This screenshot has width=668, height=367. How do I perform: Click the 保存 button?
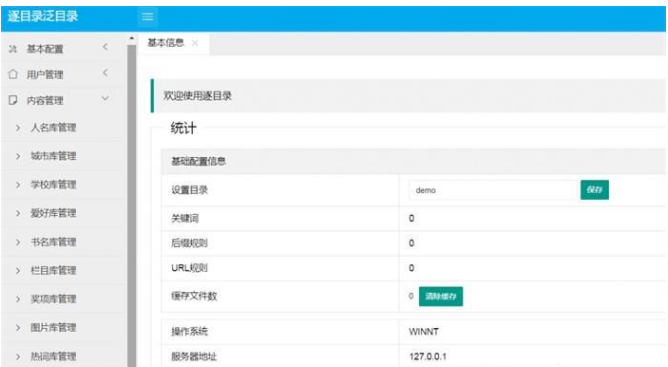point(594,190)
